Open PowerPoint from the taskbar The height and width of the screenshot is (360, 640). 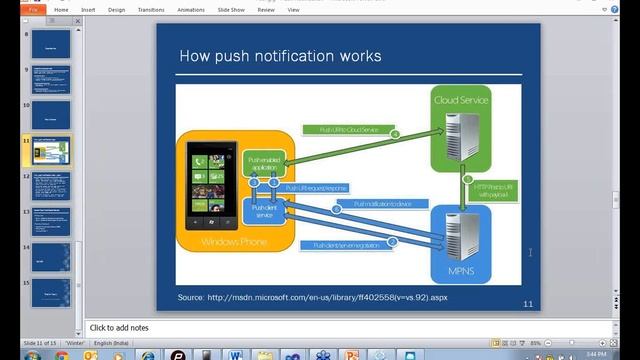[351, 356]
